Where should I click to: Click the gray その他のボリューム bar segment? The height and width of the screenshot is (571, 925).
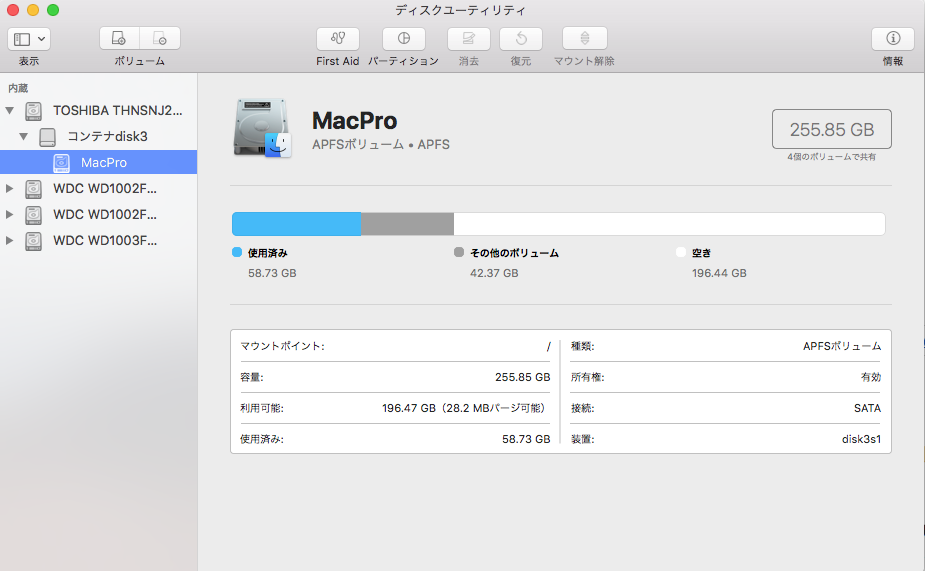[x=407, y=224]
